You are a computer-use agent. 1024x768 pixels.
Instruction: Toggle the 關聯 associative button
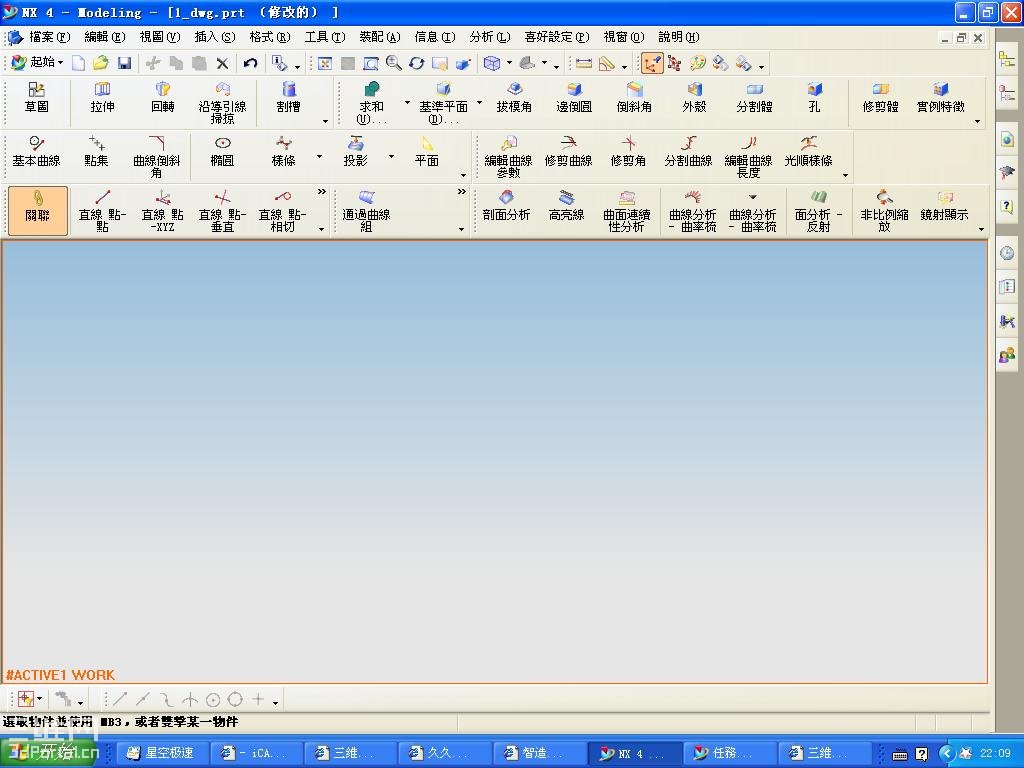click(x=38, y=210)
